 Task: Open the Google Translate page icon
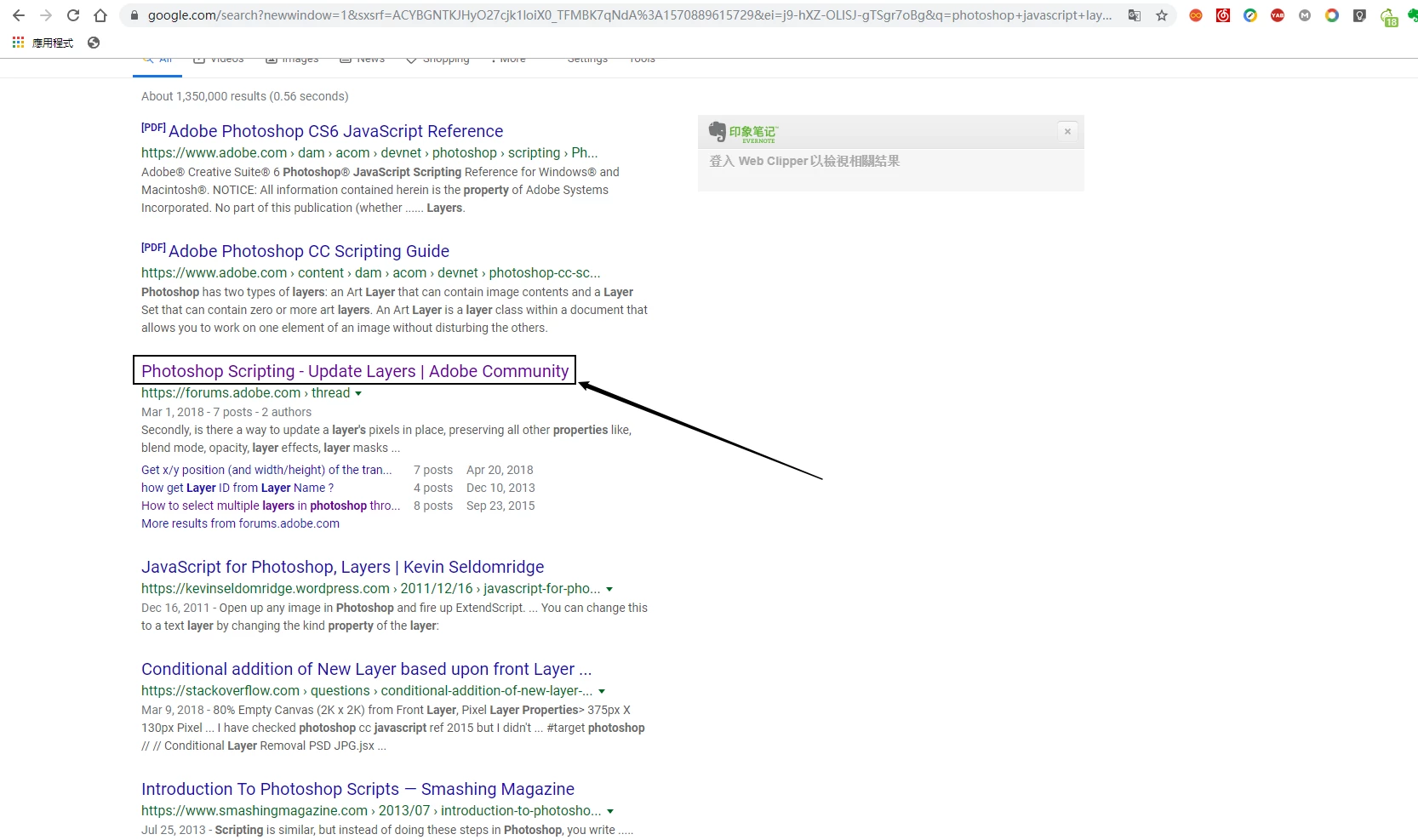(1135, 15)
